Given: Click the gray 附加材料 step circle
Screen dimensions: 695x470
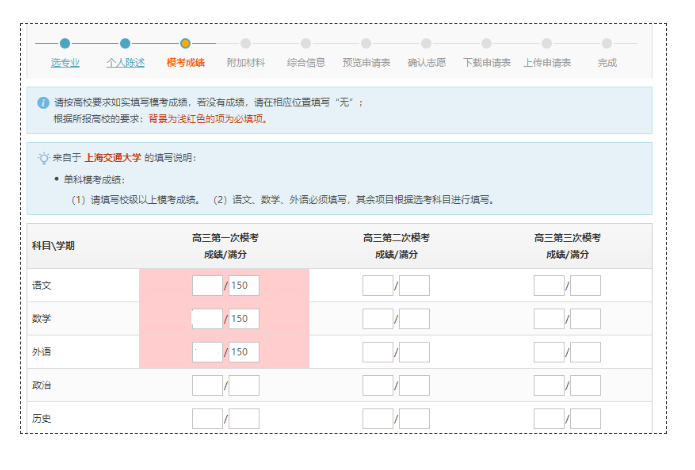Looking at the screenshot, I should [245, 43].
